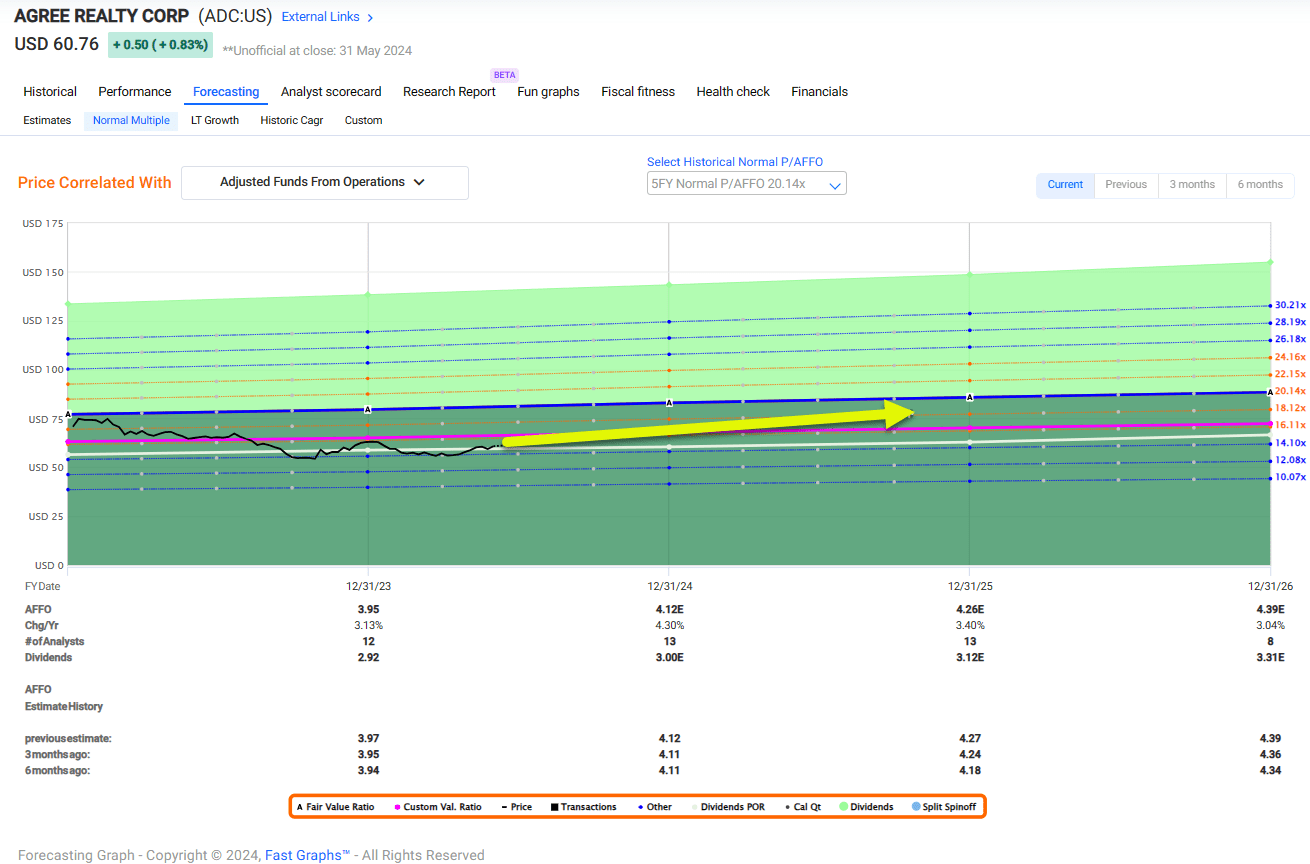Click the 12/31/24 fair value marker

[669, 403]
